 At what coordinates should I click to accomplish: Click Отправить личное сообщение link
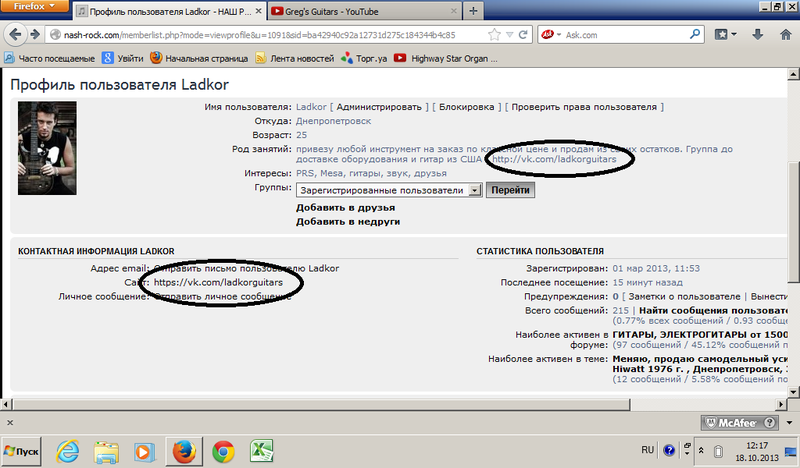coord(222,297)
